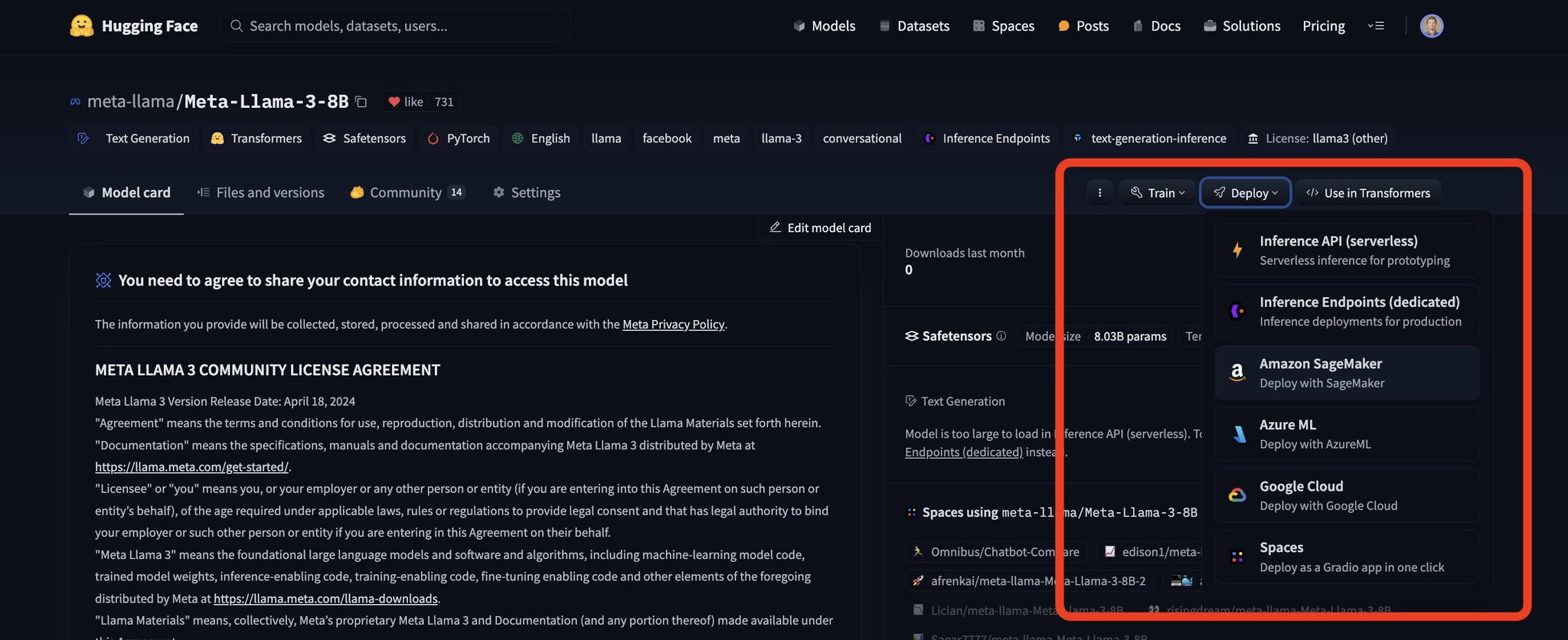The image size is (1568, 640).
Task: Select Inference API (serverless) option
Action: (x=1347, y=250)
